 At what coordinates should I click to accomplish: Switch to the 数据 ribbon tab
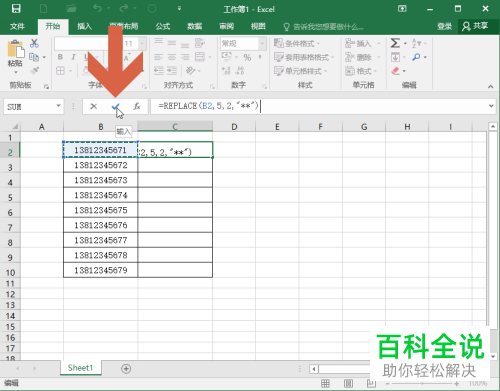tap(195, 26)
